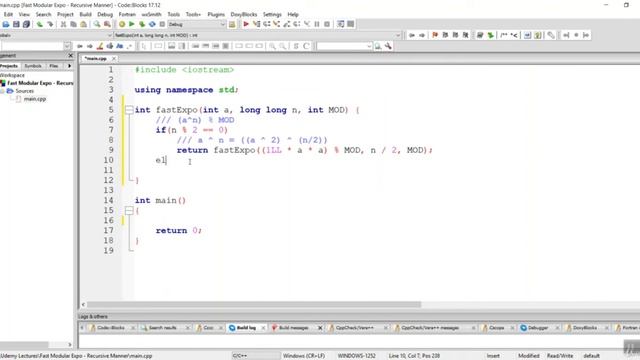
Task: Click the Cut scissors icon
Action: click(x=63, y=24)
